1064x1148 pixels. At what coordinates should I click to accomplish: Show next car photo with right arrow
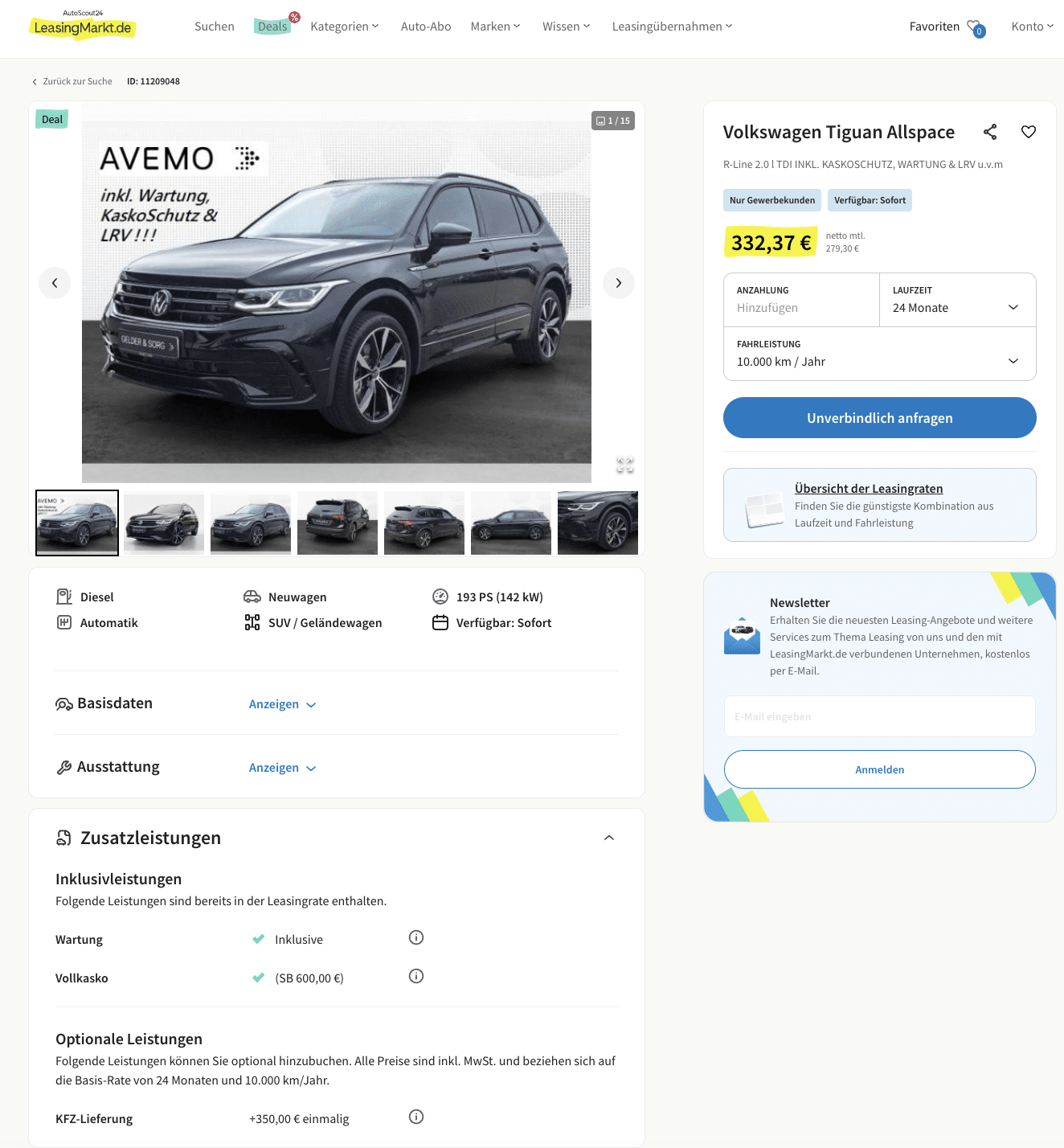tap(619, 283)
